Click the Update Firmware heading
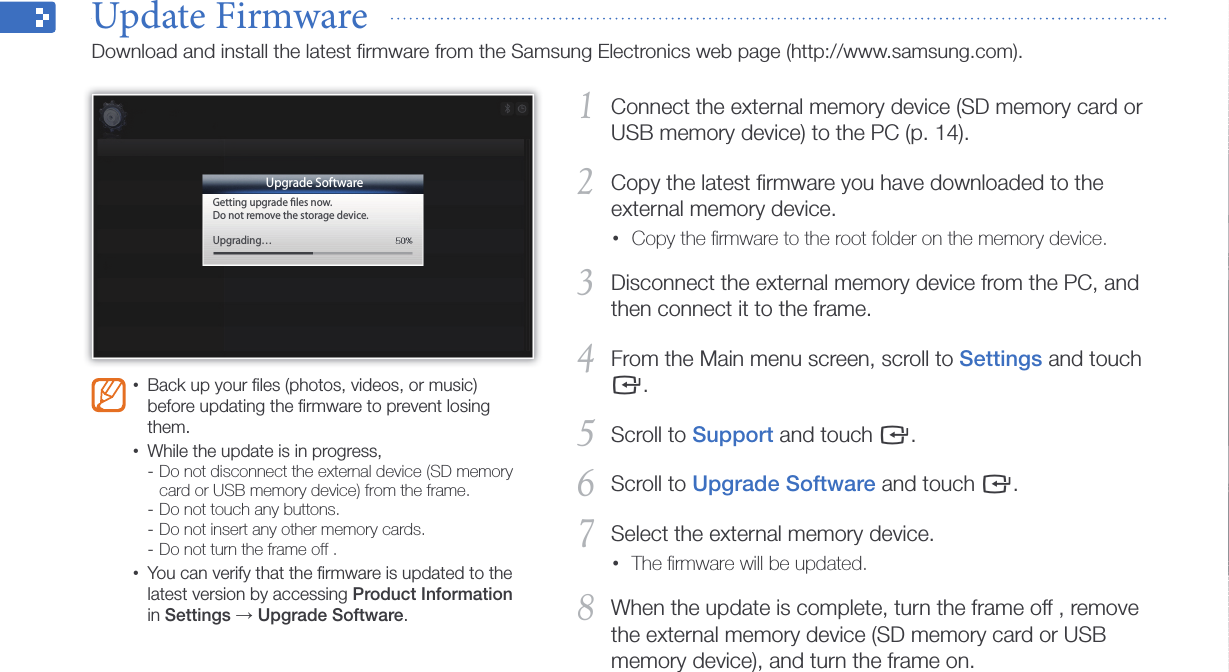The width and height of the screenshot is (1229, 672). (230, 17)
